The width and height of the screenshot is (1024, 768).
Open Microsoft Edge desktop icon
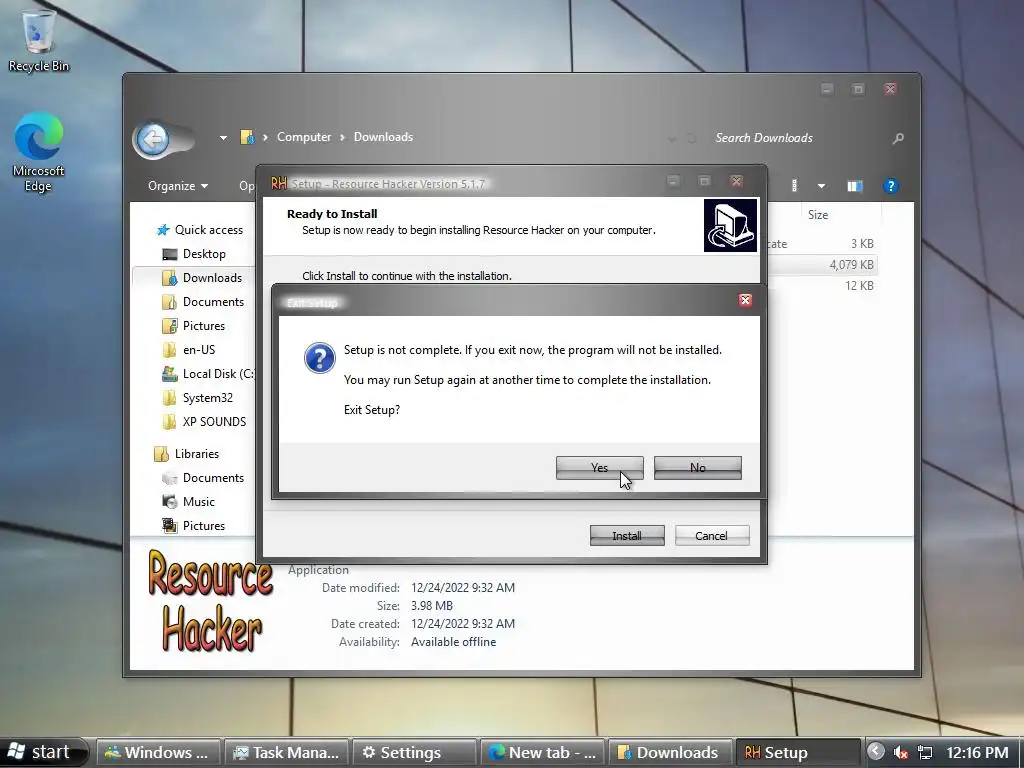tap(39, 153)
